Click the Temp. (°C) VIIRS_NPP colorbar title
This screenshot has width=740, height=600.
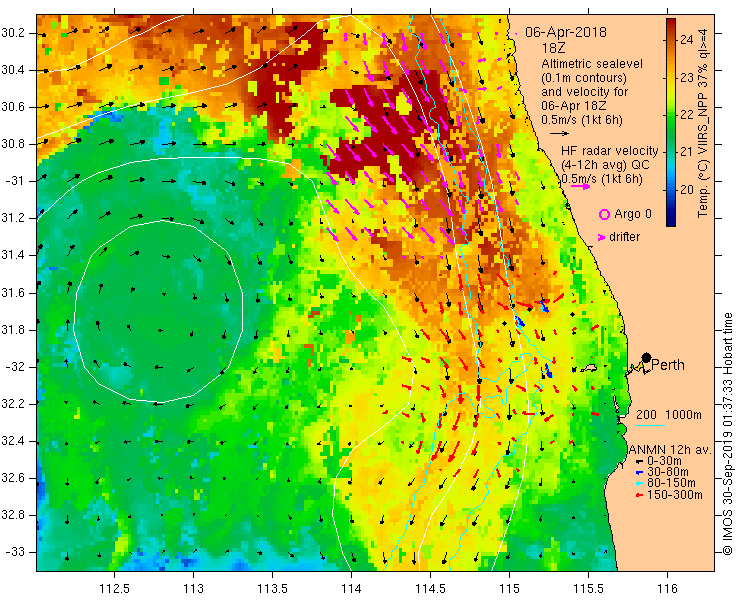click(703, 123)
